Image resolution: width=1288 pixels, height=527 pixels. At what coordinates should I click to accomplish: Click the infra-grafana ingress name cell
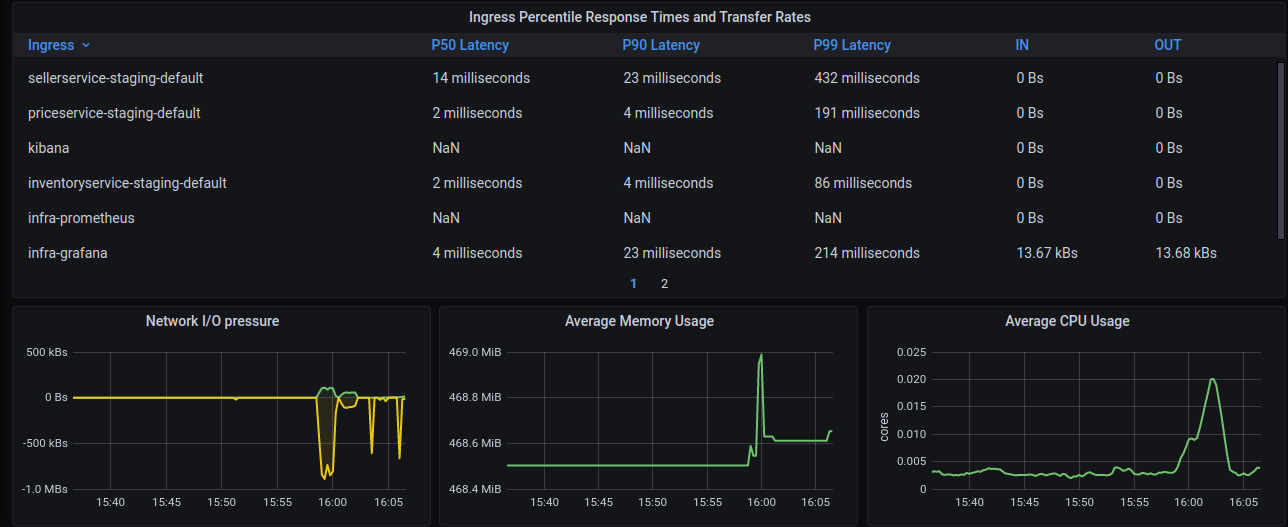[68, 253]
